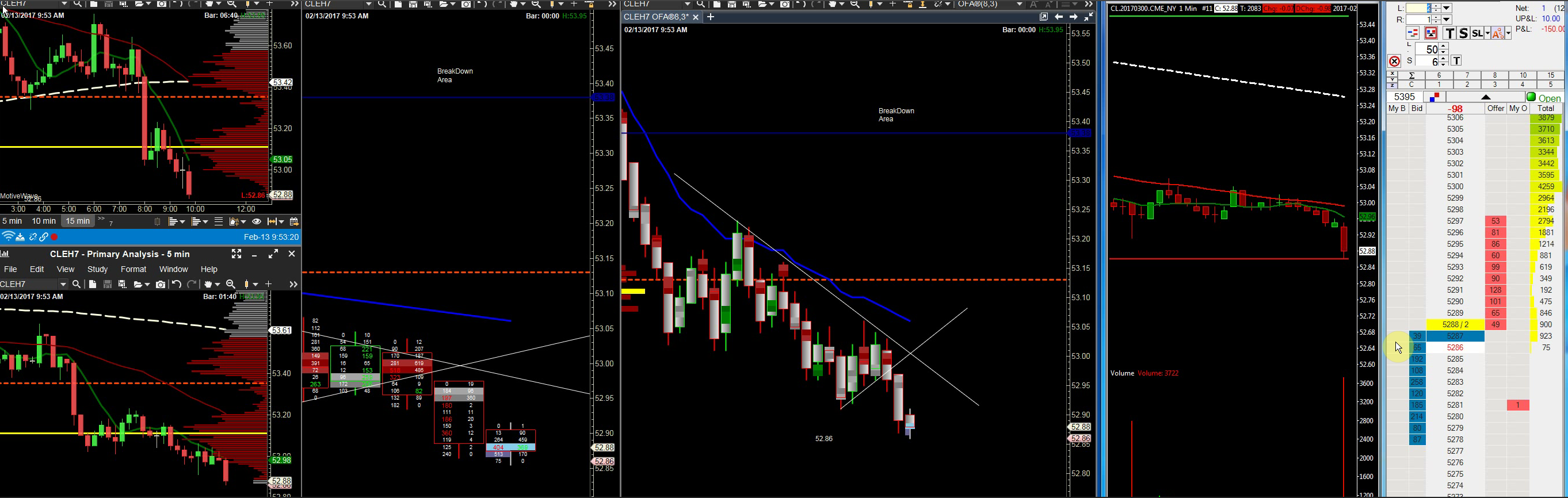Click quantity preset 10 in DOM grid
Viewport: 1568px width, 498px height.
[x=1523, y=75]
